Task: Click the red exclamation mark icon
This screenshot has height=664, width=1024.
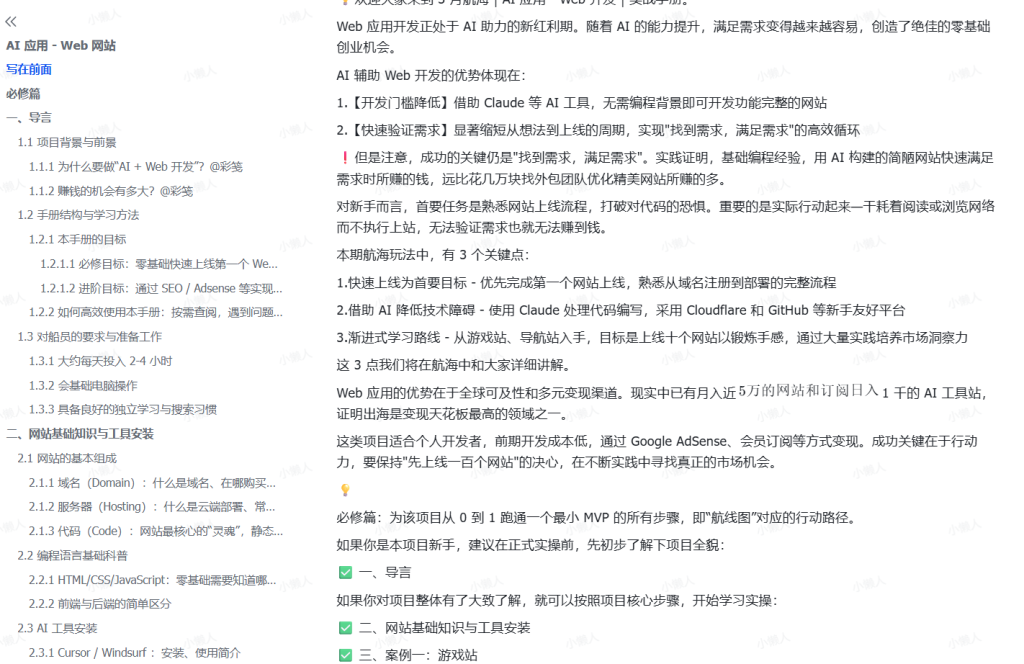Action: click(x=345, y=157)
